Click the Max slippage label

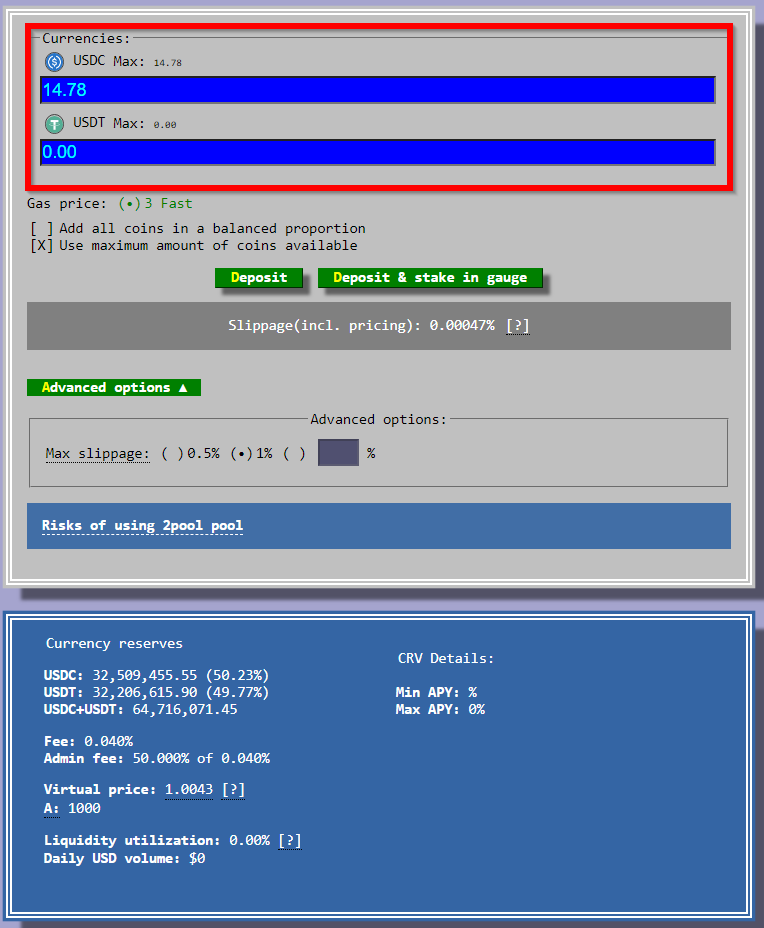tap(98, 453)
